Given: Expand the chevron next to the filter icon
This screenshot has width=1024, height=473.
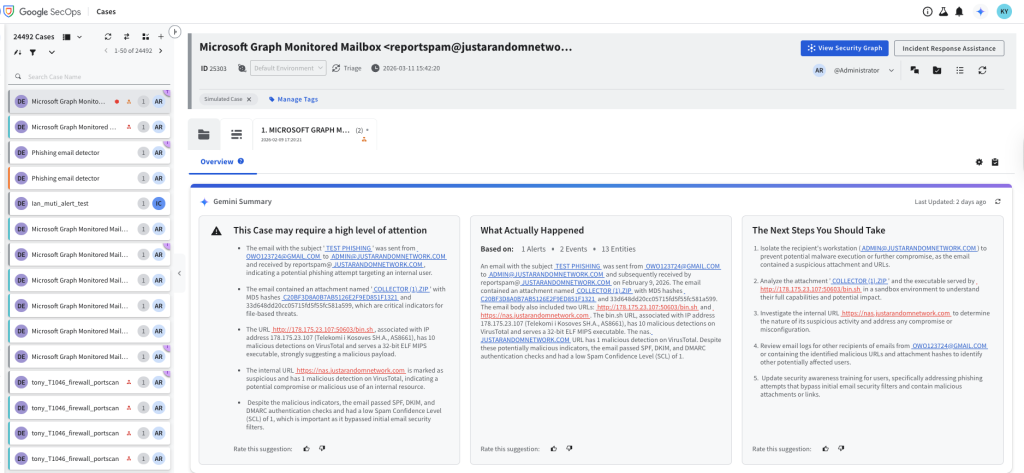Looking at the screenshot, I should 52,52.
